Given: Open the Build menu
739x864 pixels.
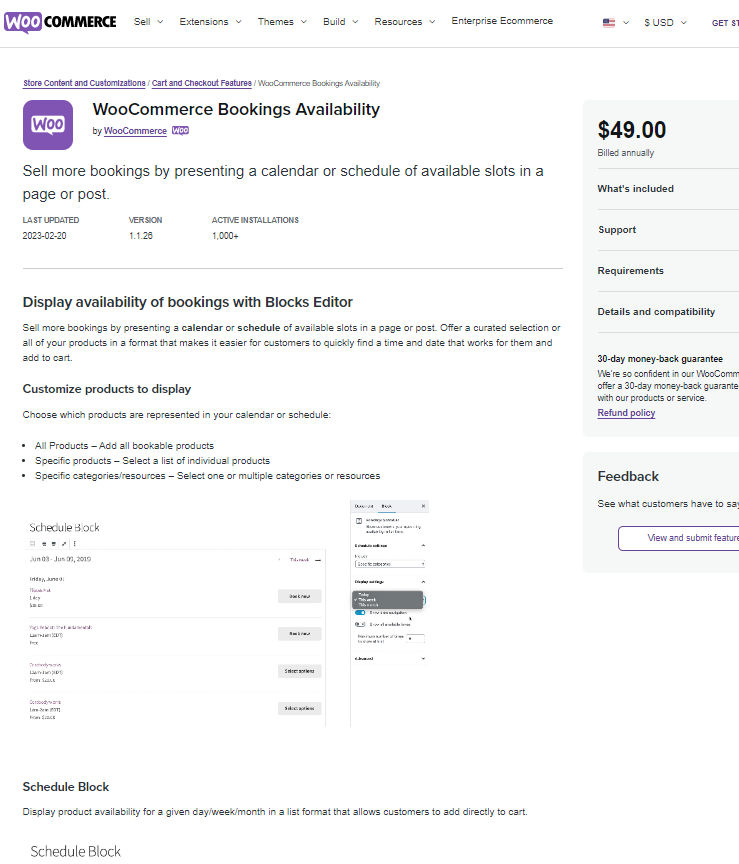Looking at the screenshot, I should click(333, 20).
